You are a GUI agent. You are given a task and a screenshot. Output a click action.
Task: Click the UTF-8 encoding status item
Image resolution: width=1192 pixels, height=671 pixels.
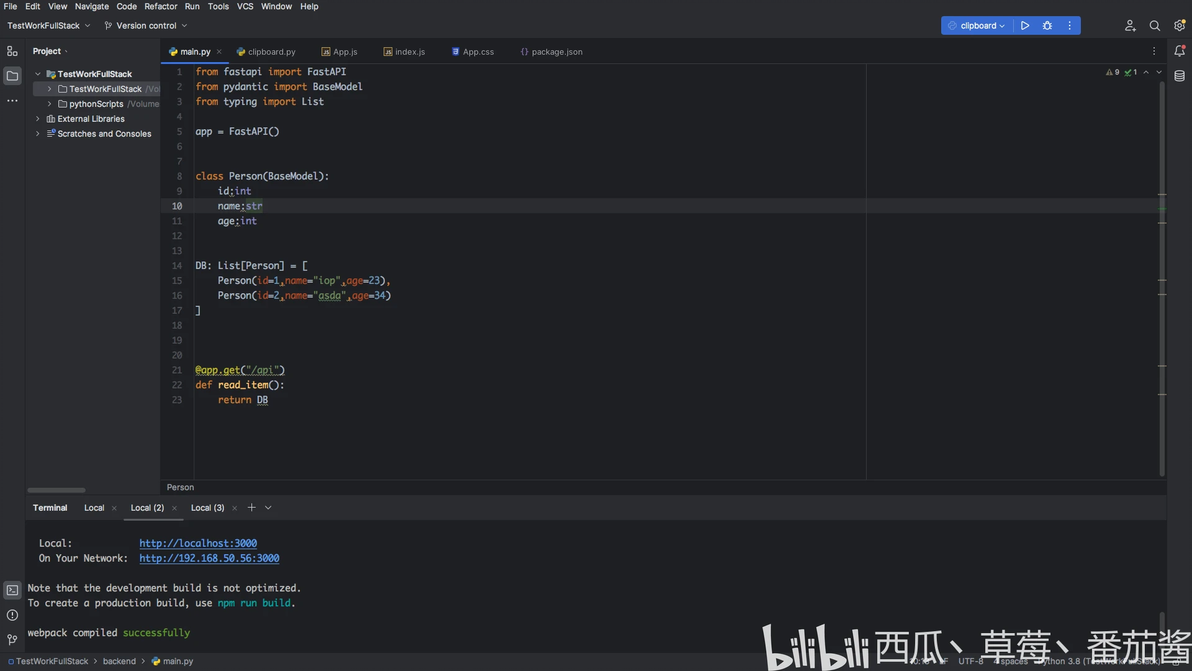click(970, 662)
